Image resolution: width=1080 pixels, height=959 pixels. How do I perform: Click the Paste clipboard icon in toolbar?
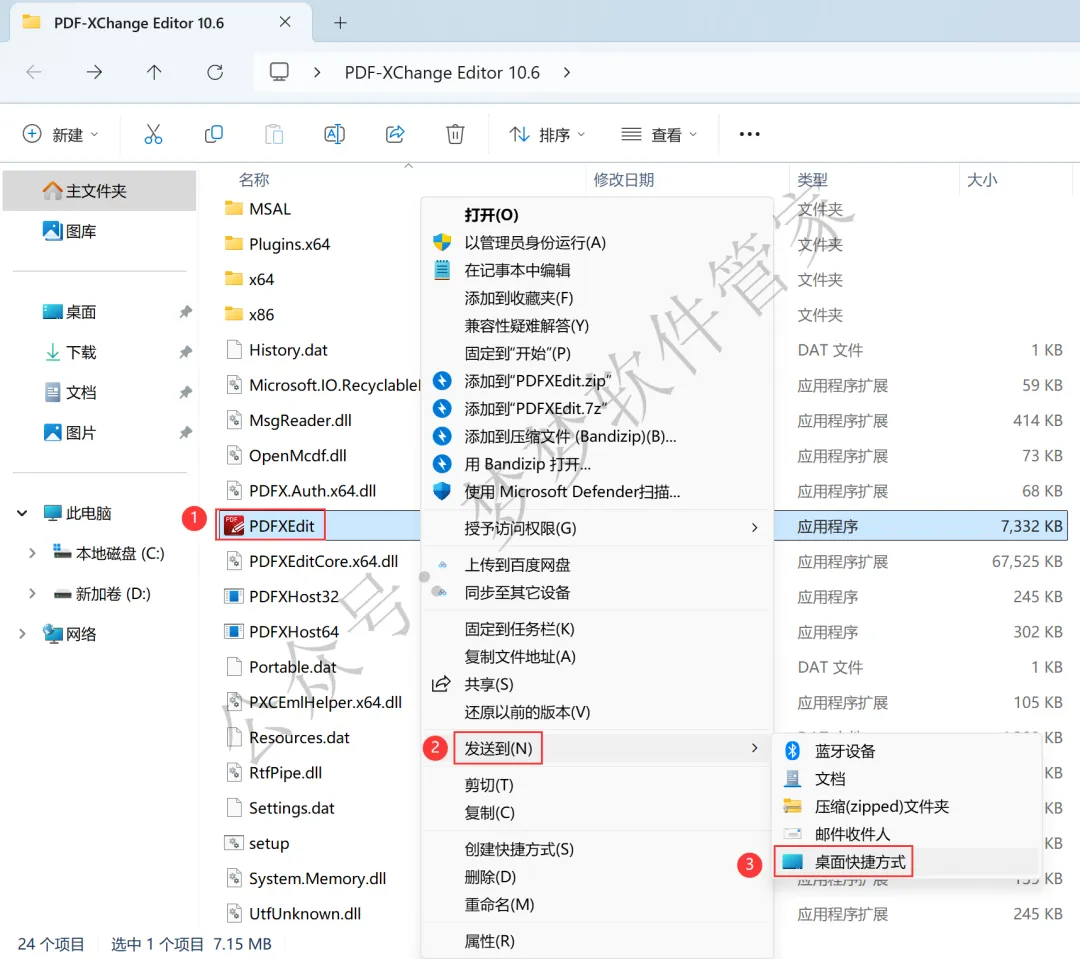coord(274,134)
